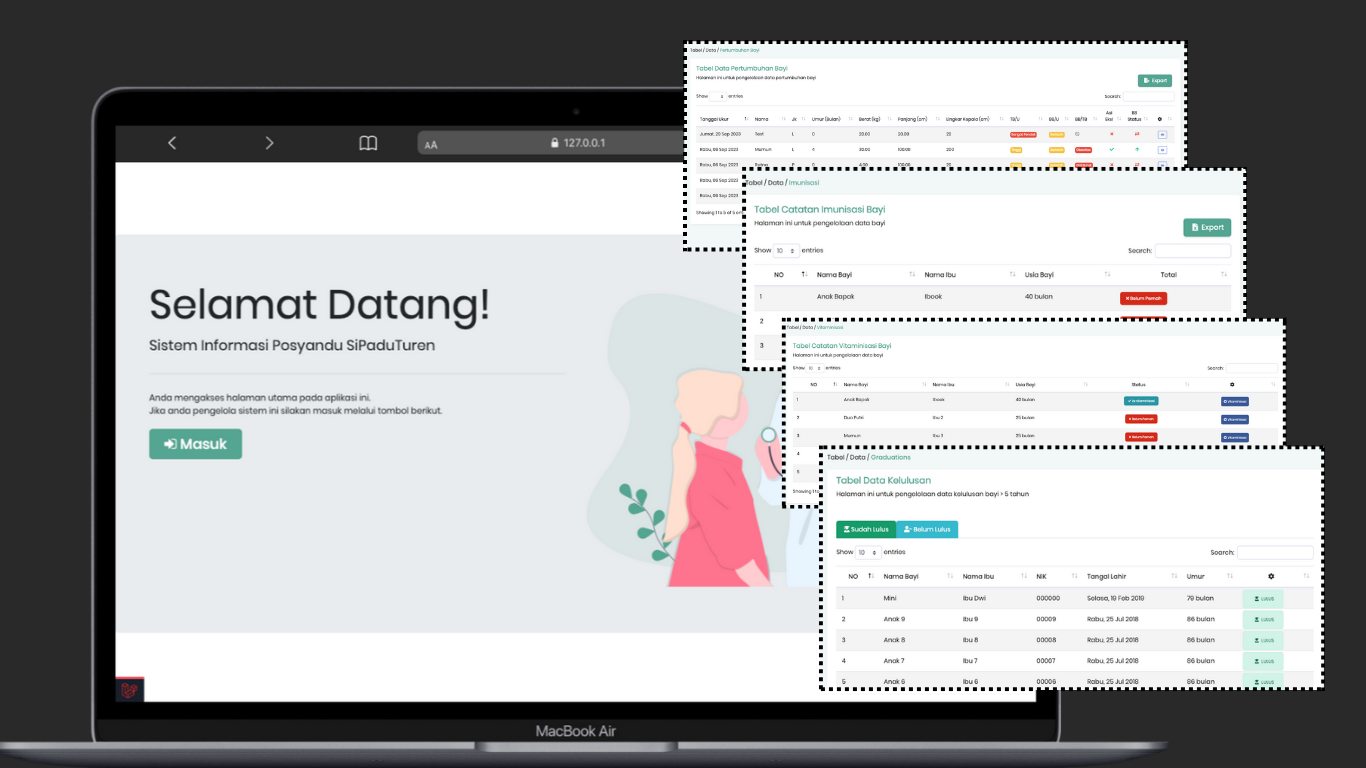
Task: Open the Show entries dropdown in Vitaminisasi table
Action: [x=816, y=368]
